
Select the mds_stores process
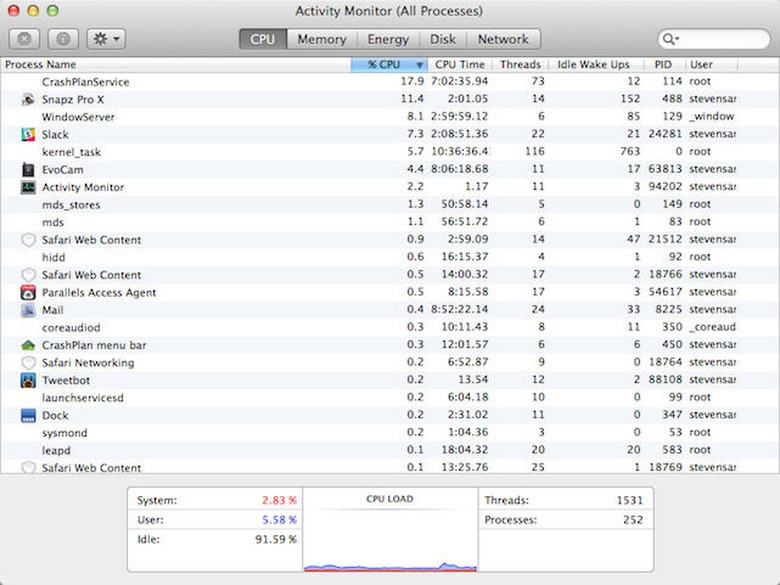pos(390,204)
